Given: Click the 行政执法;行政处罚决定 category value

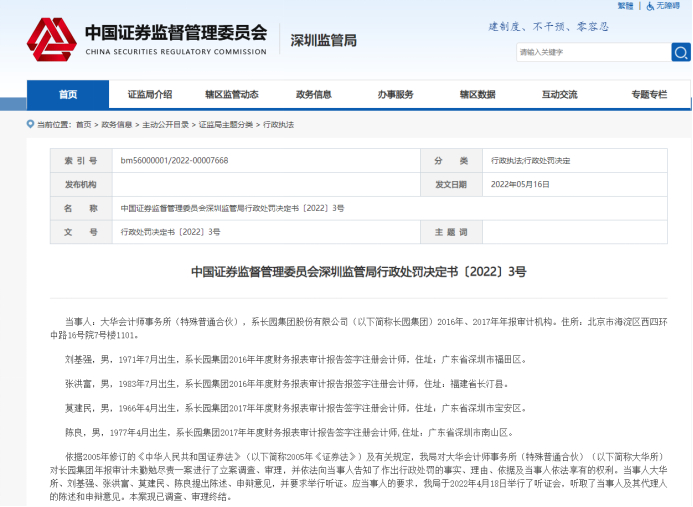Looking at the screenshot, I should [530, 161].
